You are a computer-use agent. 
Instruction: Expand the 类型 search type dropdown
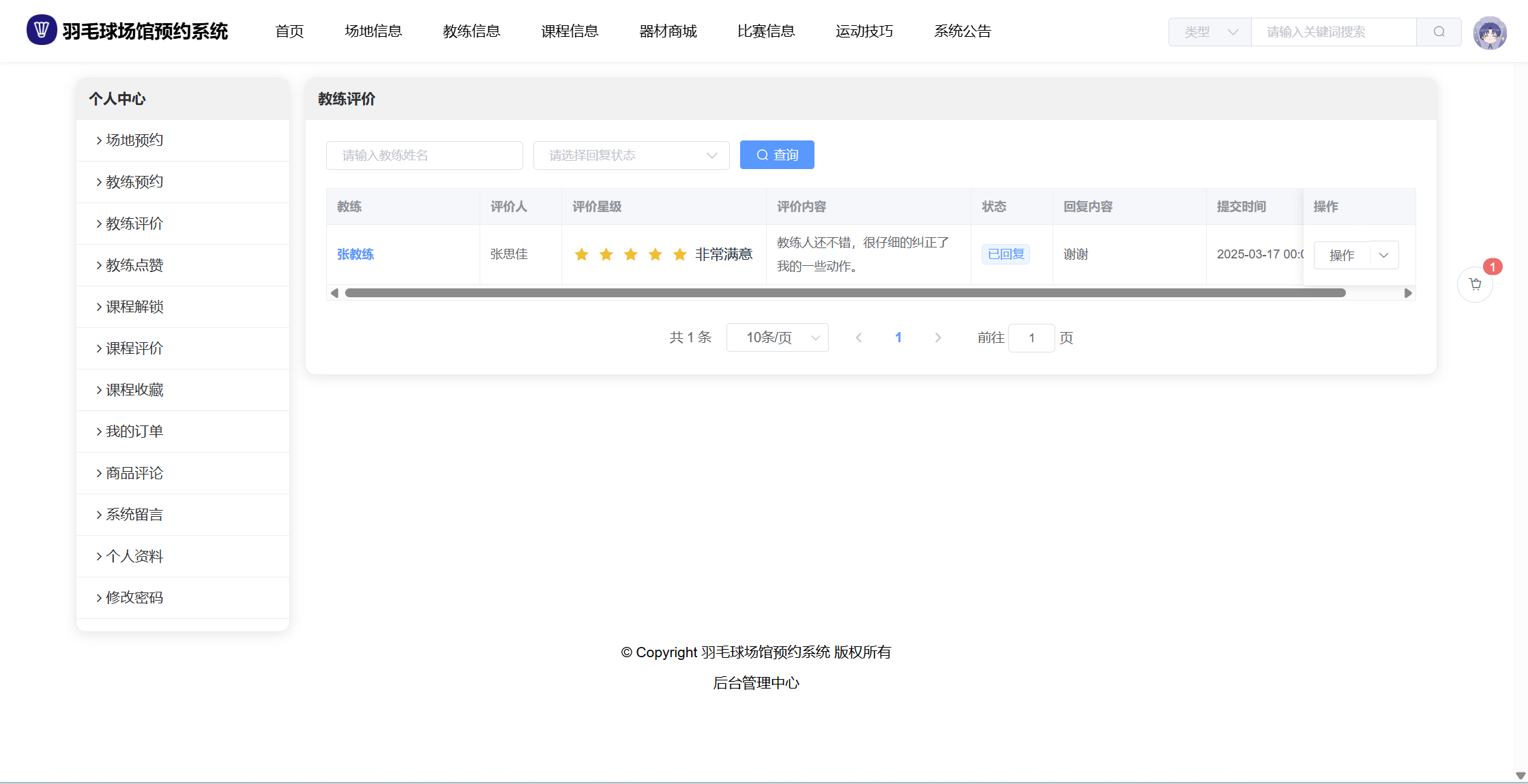coord(1209,32)
